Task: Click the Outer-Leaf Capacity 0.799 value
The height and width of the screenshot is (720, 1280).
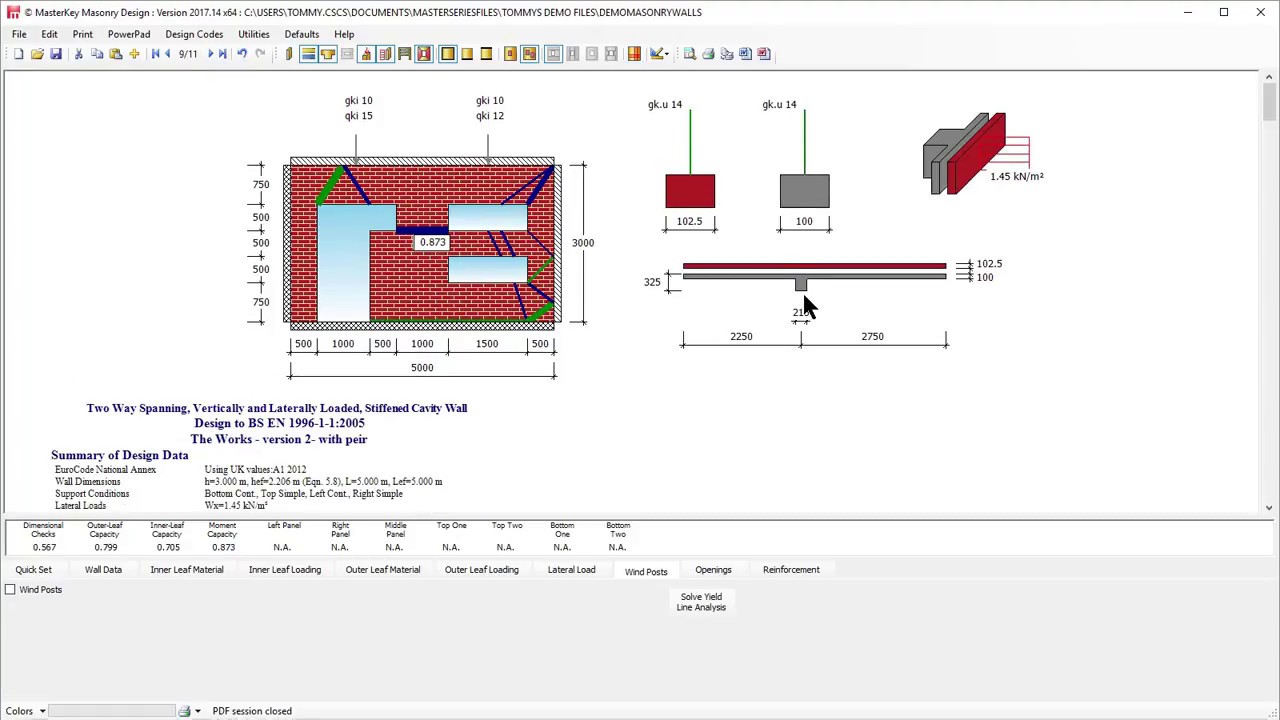Action: coord(105,547)
